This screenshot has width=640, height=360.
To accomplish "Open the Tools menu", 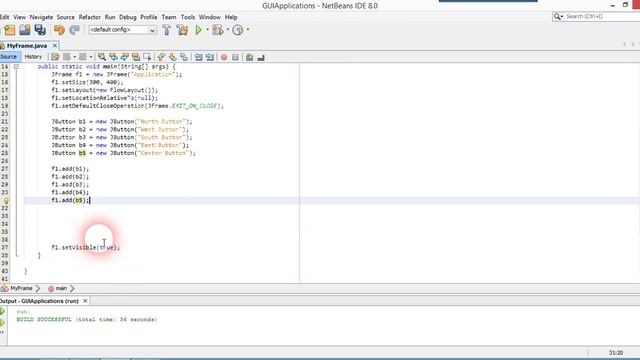I will pyautogui.click(x=188, y=17).
